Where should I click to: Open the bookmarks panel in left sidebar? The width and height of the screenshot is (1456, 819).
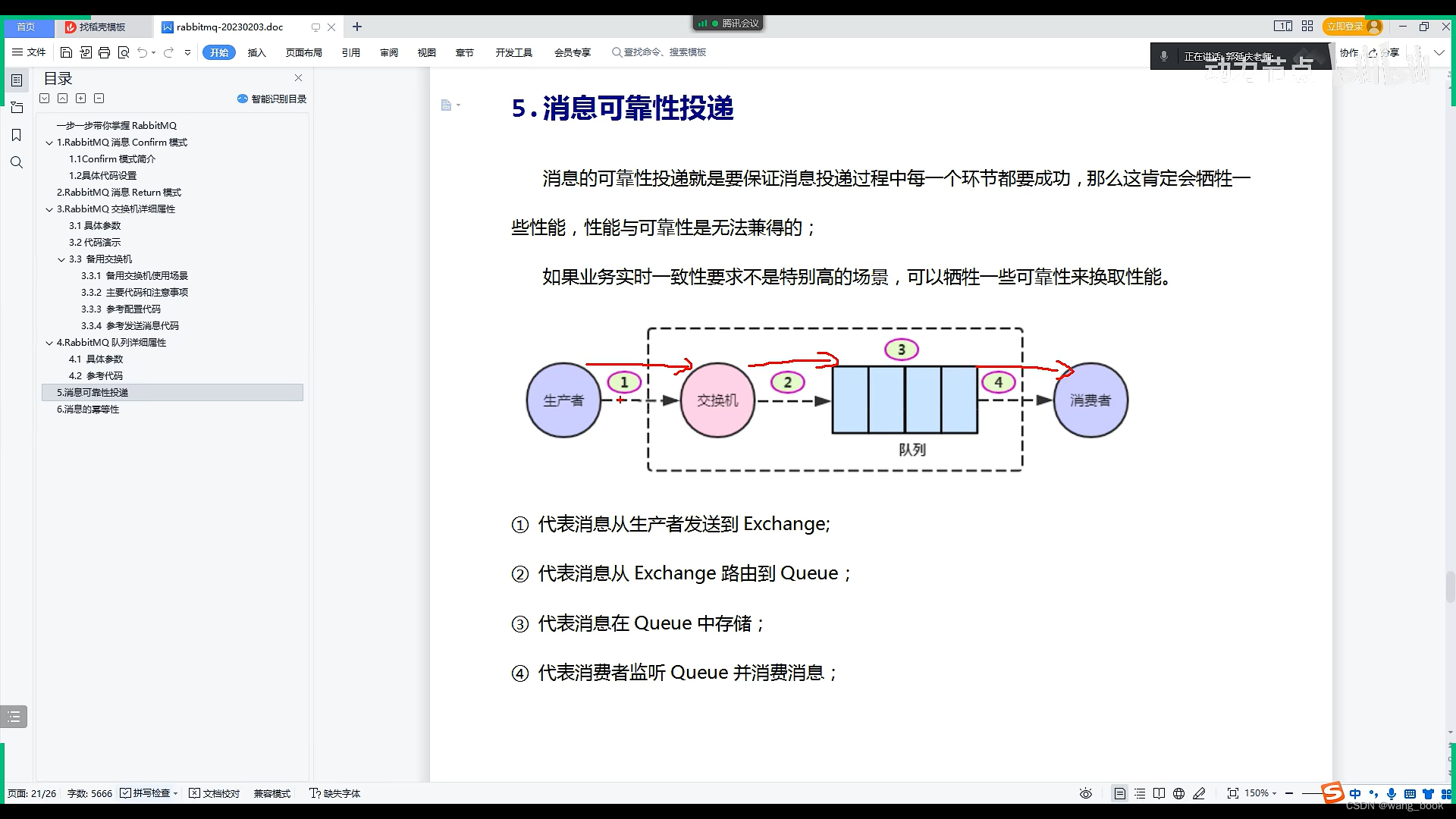click(x=17, y=134)
